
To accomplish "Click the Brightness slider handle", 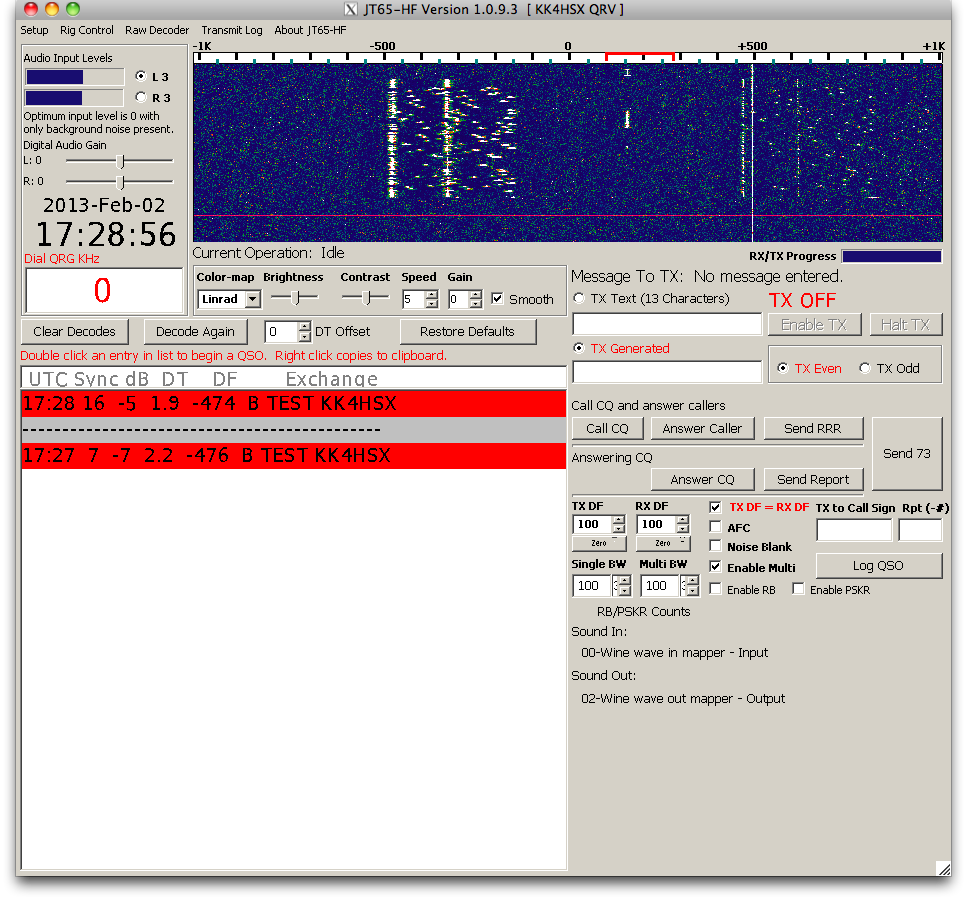I will click(296, 298).
